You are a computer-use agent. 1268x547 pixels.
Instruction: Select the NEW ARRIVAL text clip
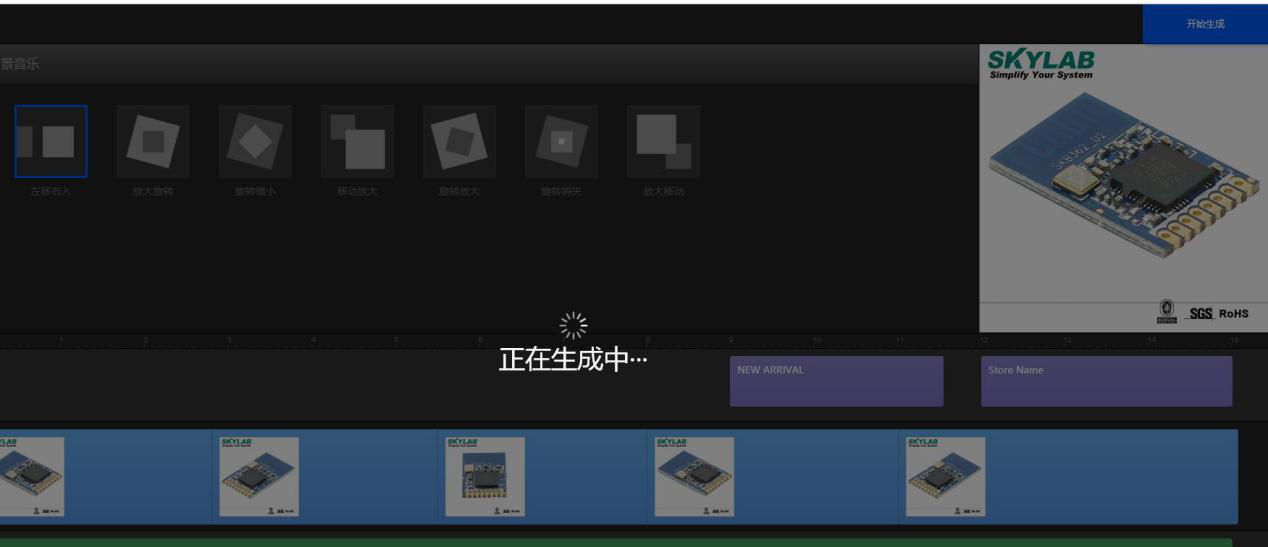tap(836, 381)
